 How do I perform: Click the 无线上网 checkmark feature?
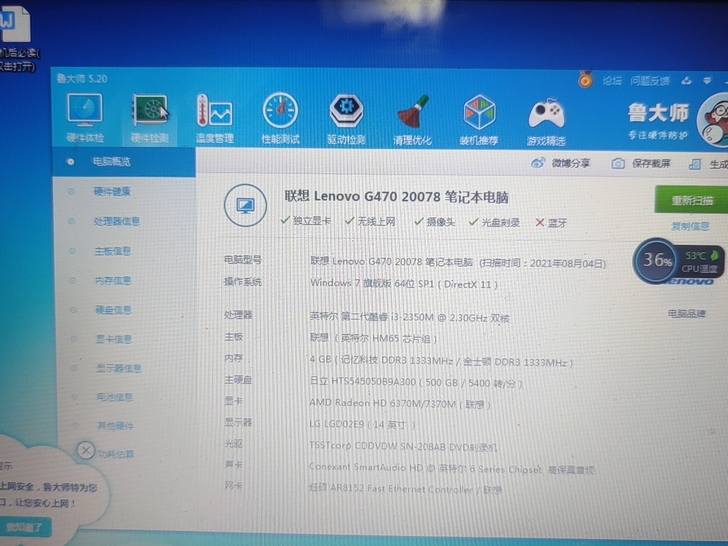click(x=370, y=221)
